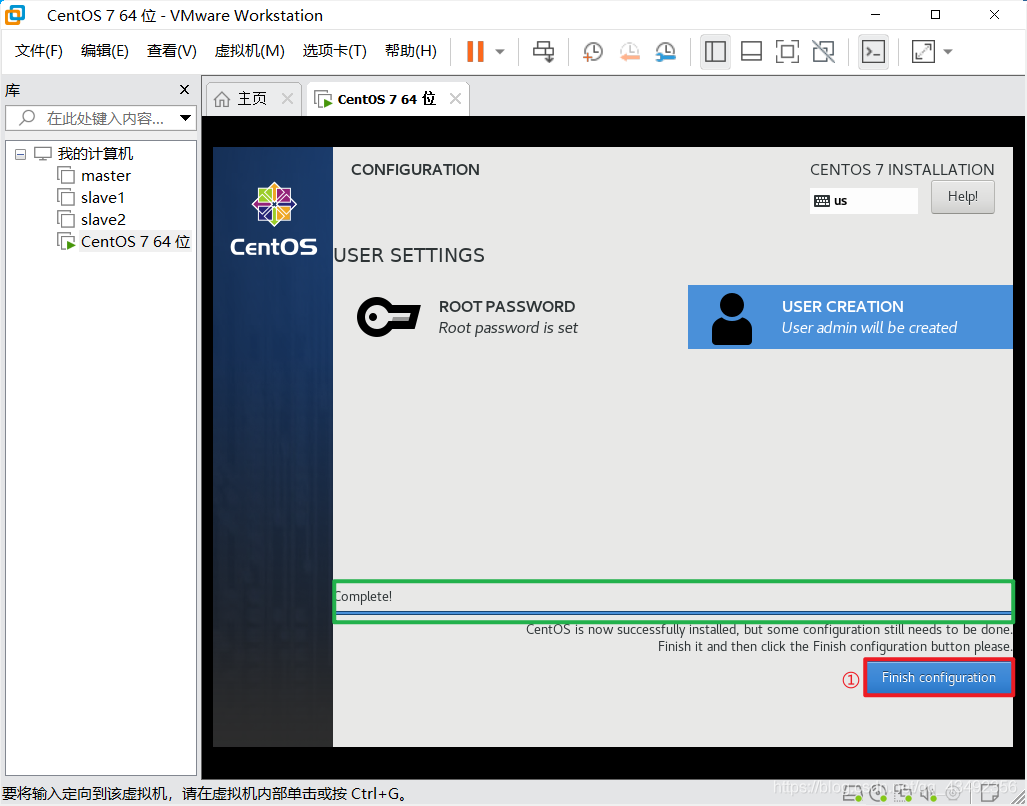Image resolution: width=1027 pixels, height=806 pixels.
Task: Toggle Unity mode icon
Action: point(823,52)
